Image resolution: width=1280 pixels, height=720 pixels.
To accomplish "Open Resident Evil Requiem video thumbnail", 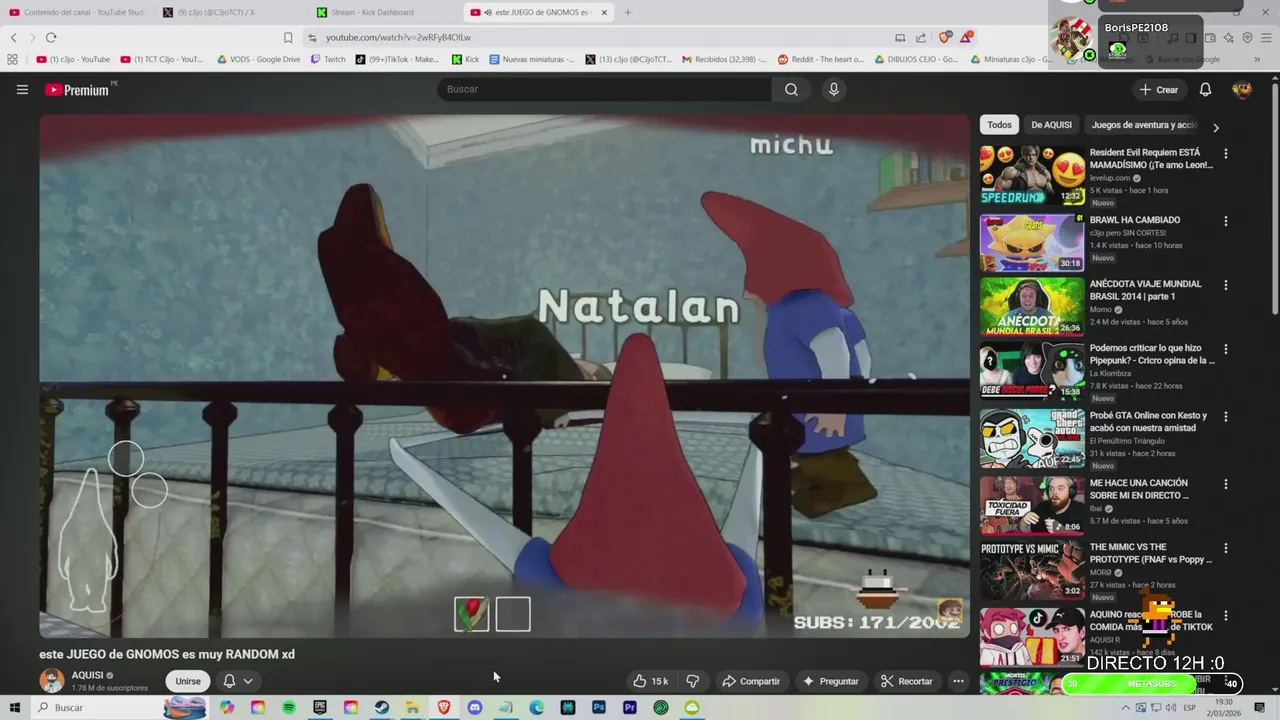I will [1032, 175].
